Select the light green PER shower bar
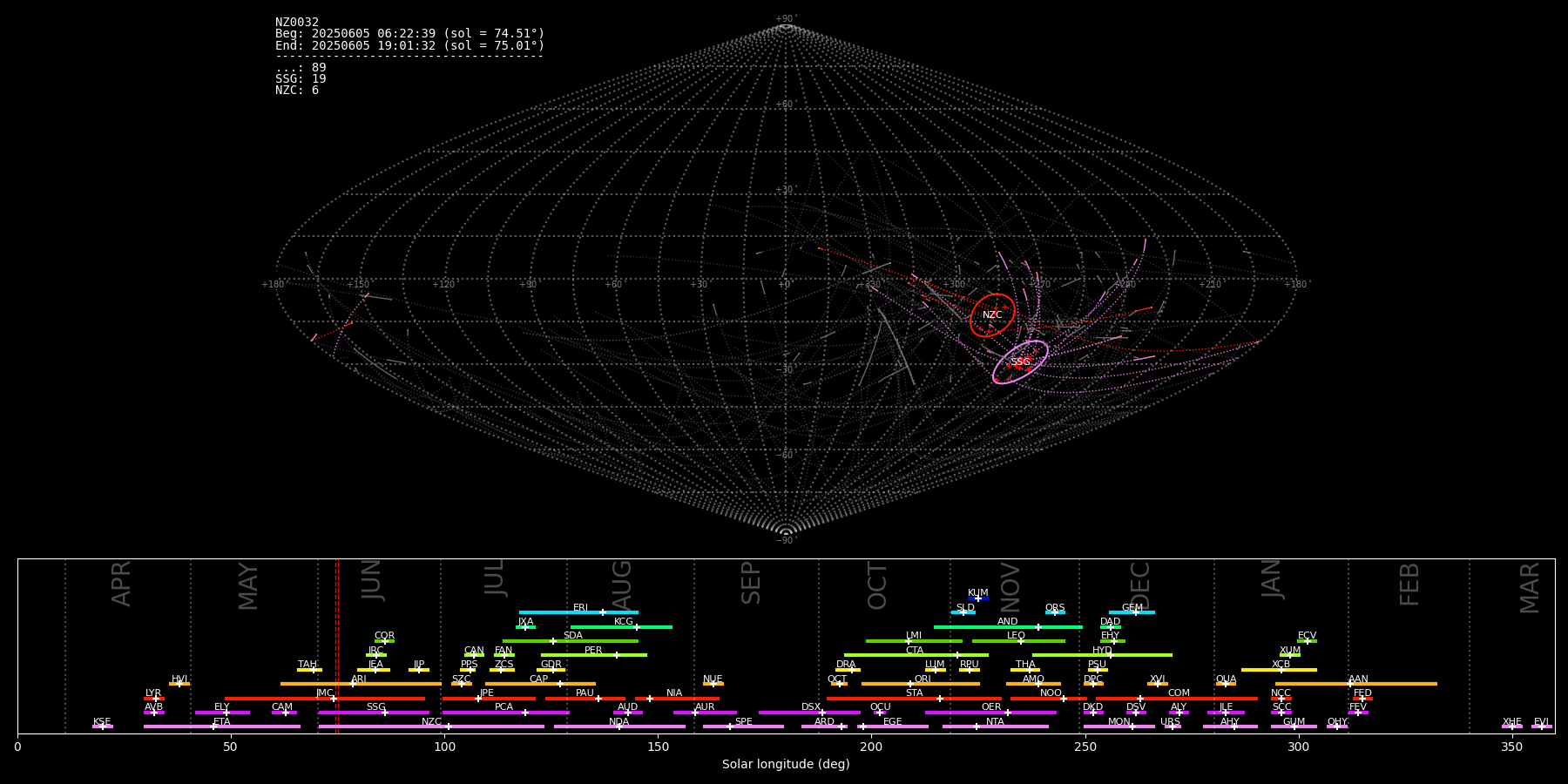This screenshot has height=784, width=1568. 594,655
